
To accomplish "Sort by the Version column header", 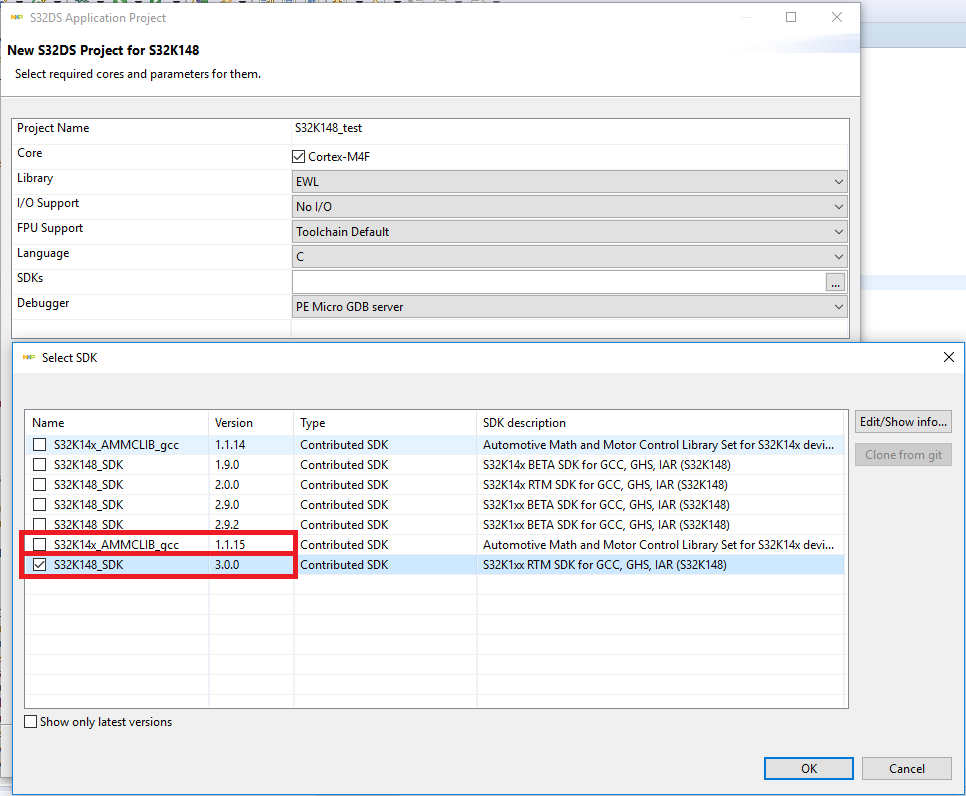I will 251,423.
